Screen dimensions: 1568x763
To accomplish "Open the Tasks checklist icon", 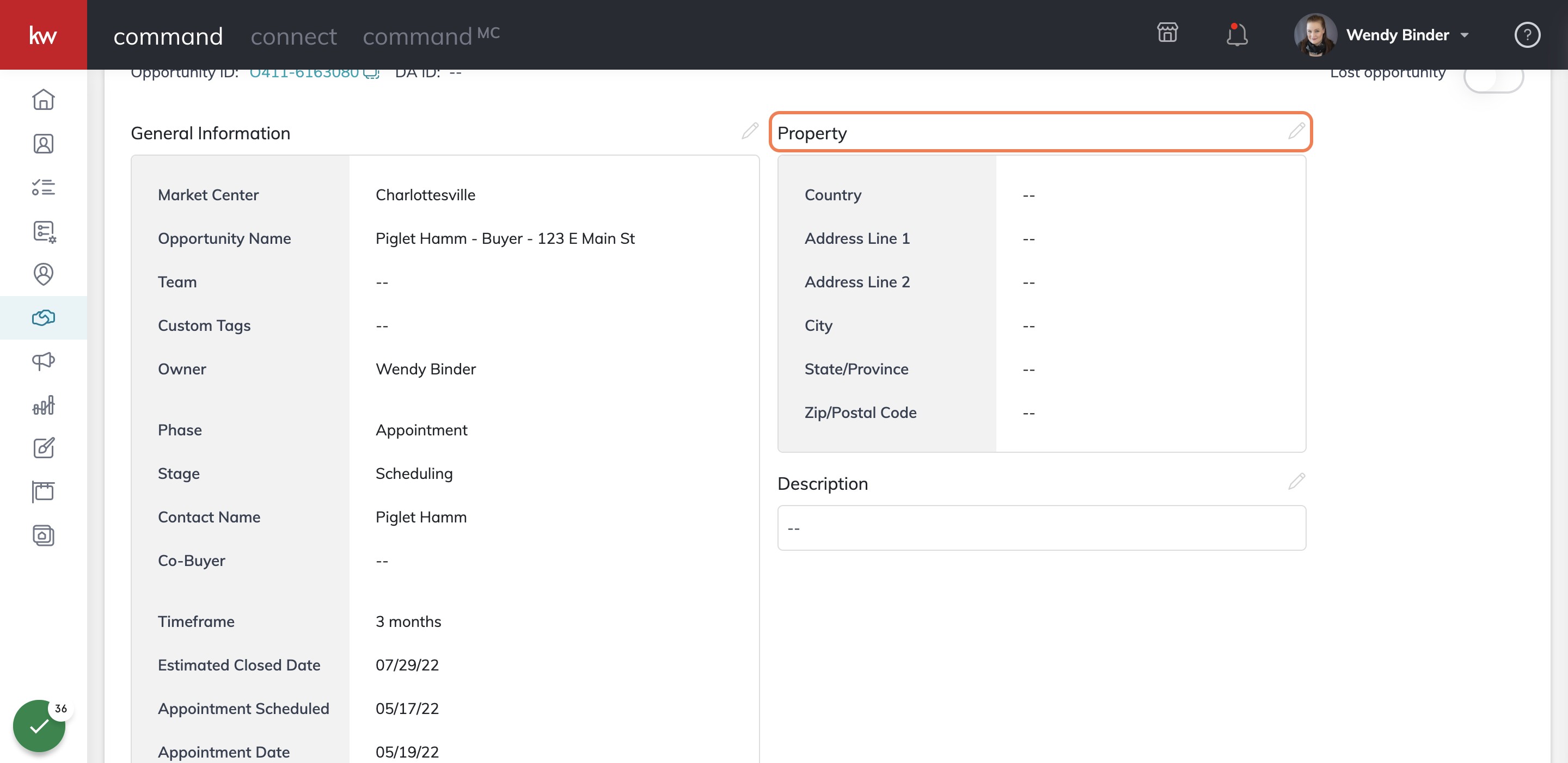I will coord(43,187).
